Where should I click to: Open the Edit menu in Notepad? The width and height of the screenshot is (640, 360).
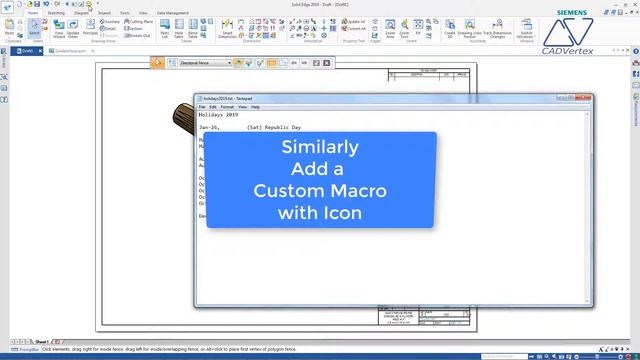click(213, 107)
